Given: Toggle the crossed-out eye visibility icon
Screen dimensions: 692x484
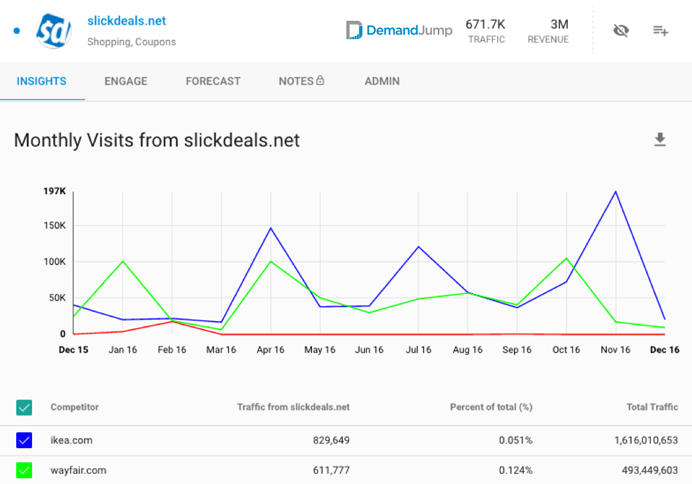Looking at the screenshot, I should pyautogui.click(x=621, y=30).
